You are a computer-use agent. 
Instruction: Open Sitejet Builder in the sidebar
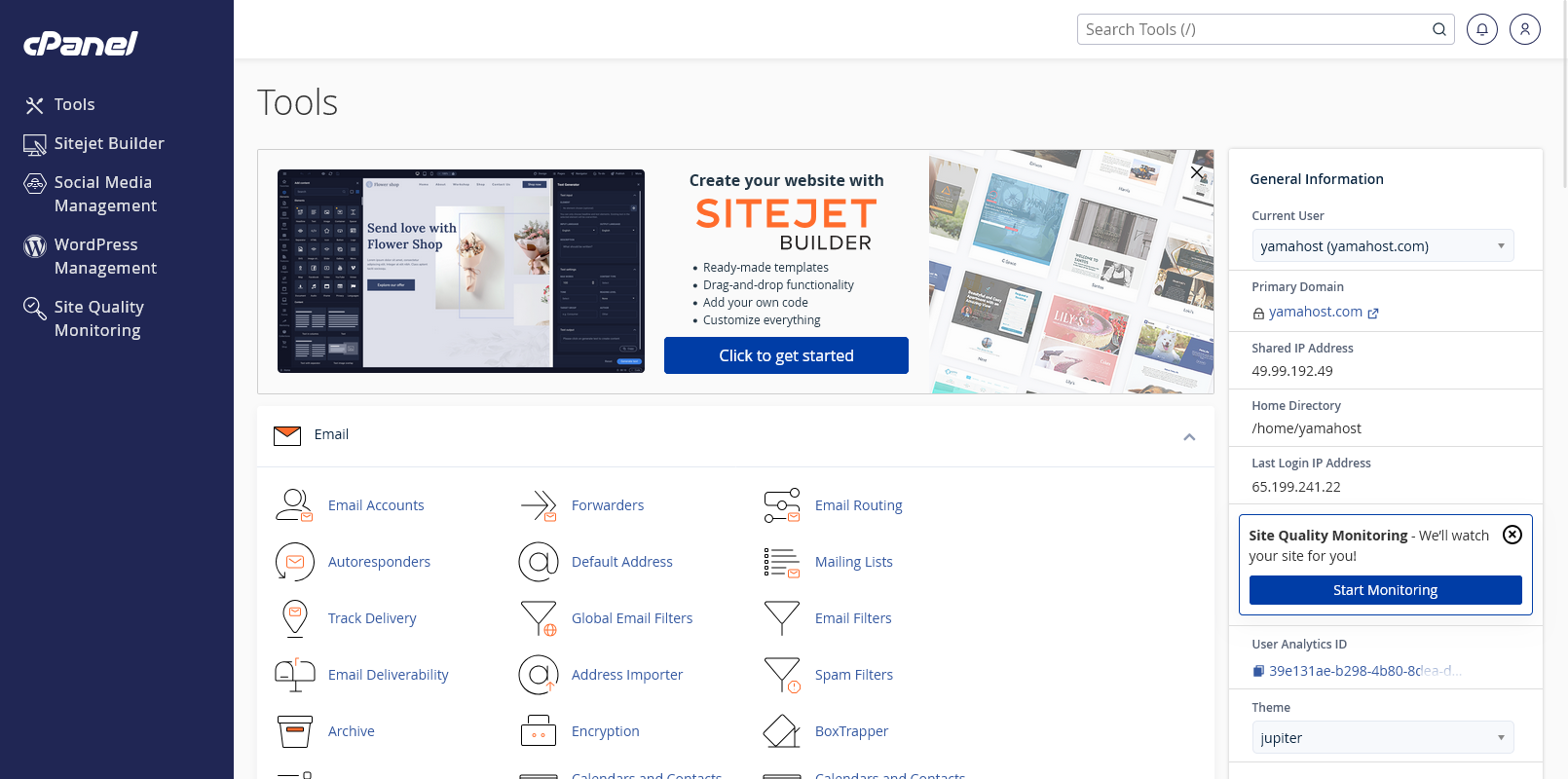[94, 144]
